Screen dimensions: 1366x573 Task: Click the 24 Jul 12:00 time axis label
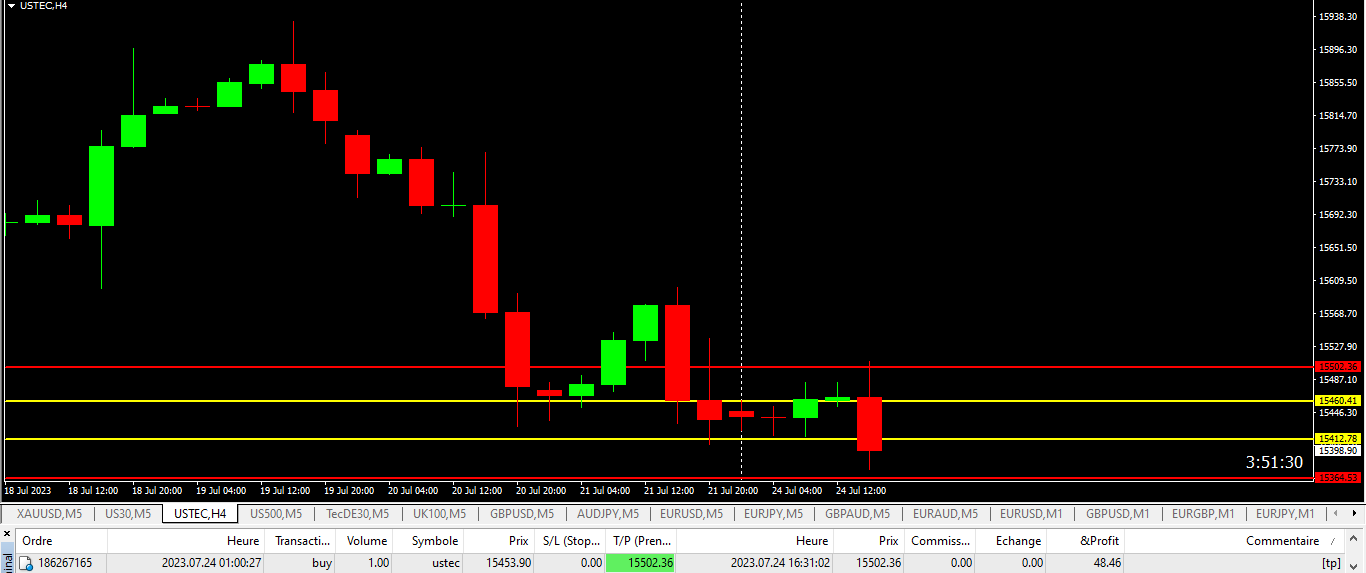pyautogui.click(x=861, y=491)
